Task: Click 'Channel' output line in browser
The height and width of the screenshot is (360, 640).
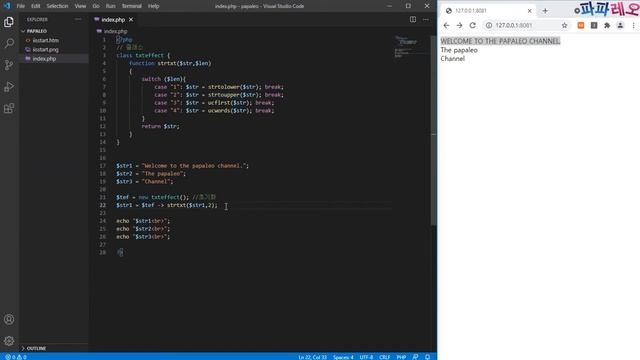Action: 452,59
